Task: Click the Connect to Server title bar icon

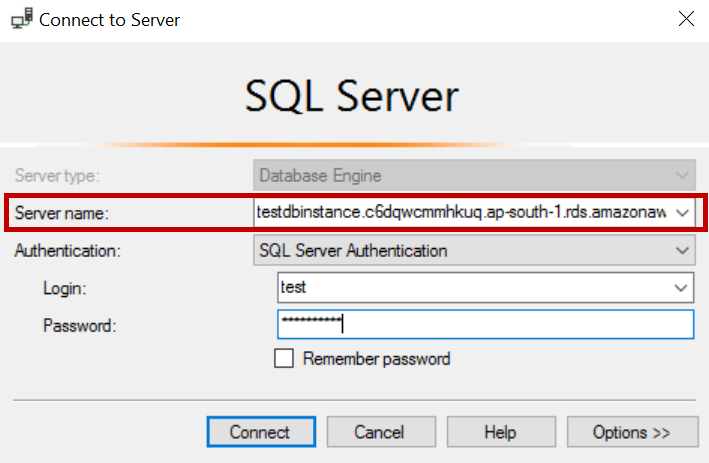Action: click(20, 19)
